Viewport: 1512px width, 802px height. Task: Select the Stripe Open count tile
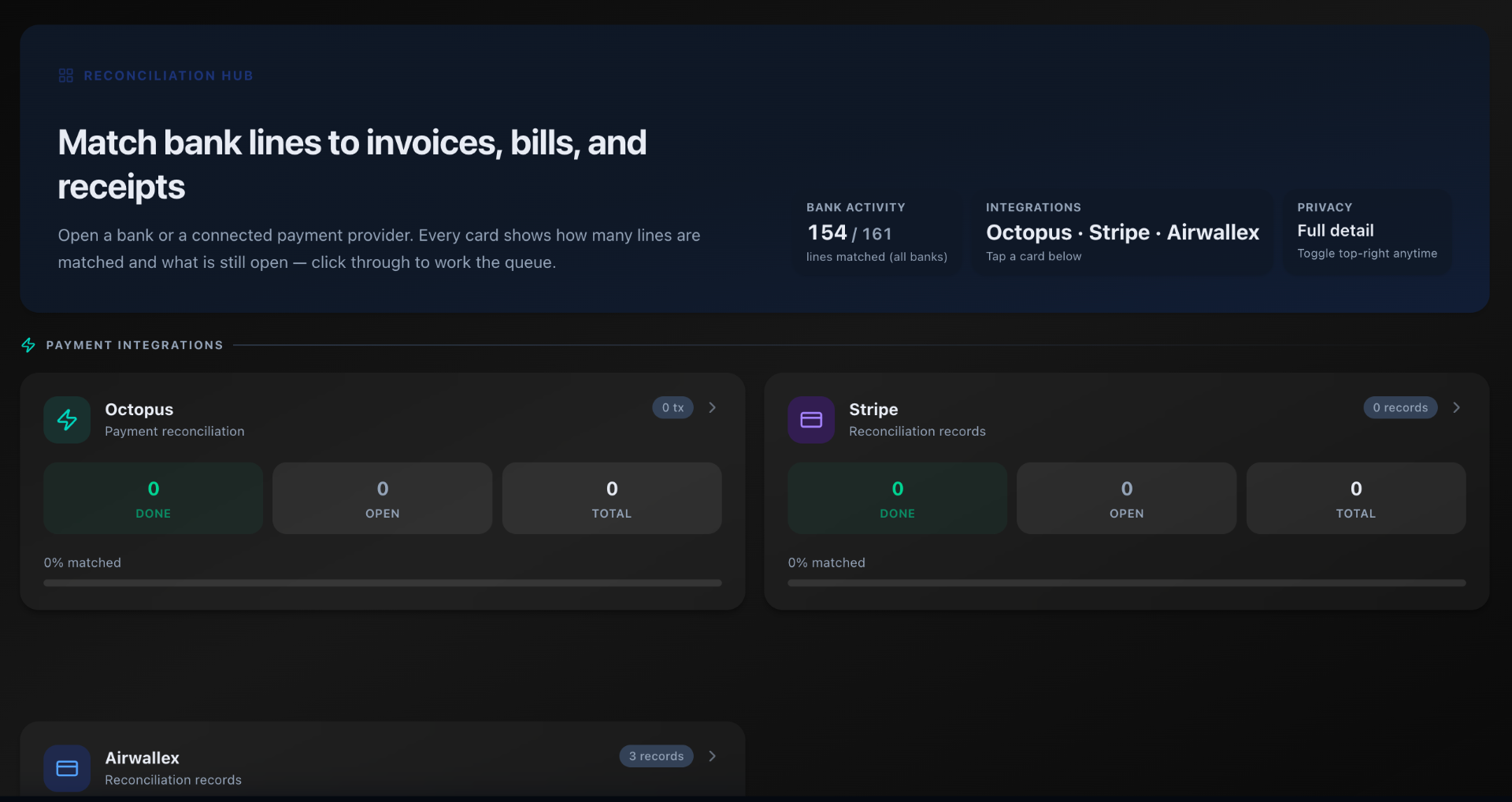click(x=1127, y=499)
